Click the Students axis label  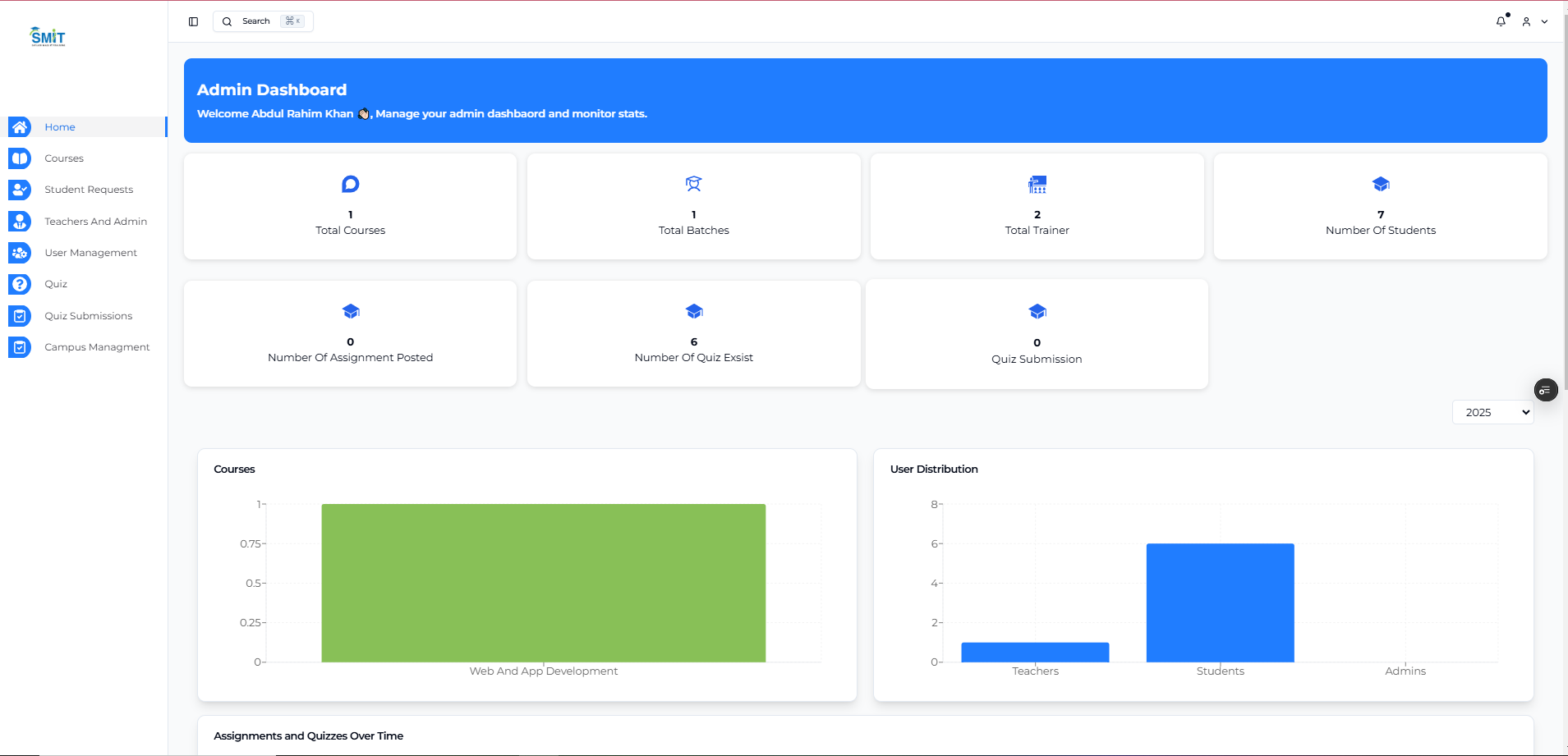click(1221, 671)
